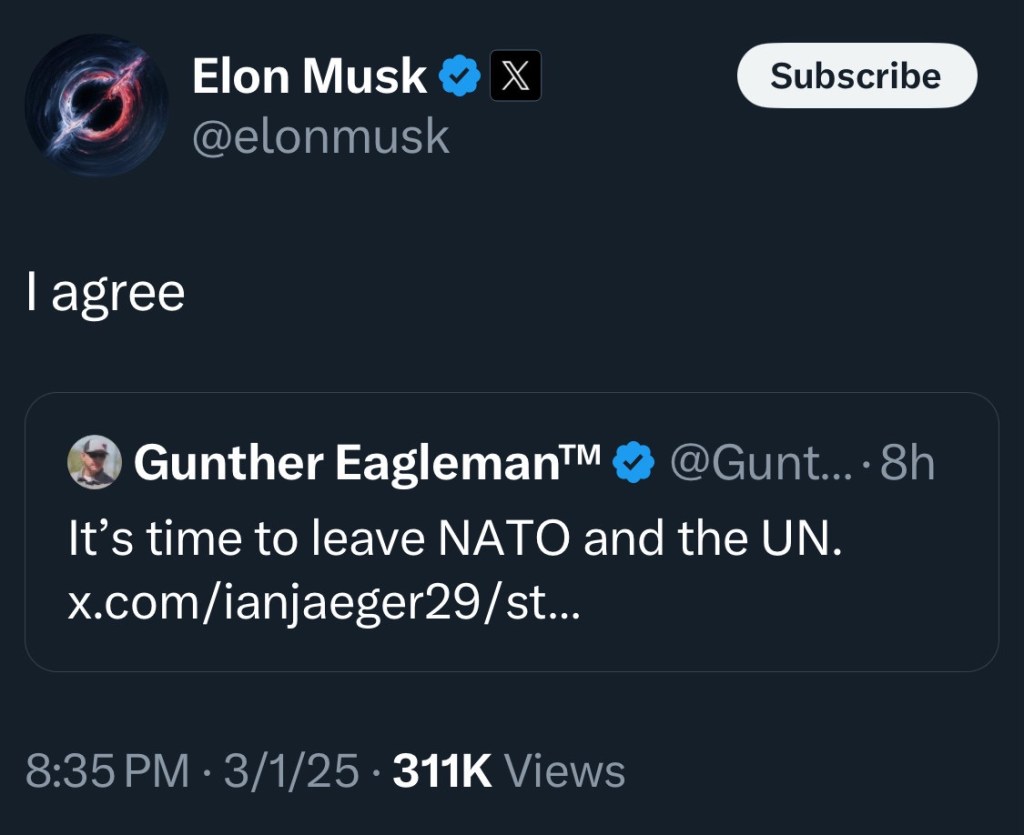Click the 3/1/25 post date
Screen dimensions: 1024x835
(x=291, y=772)
